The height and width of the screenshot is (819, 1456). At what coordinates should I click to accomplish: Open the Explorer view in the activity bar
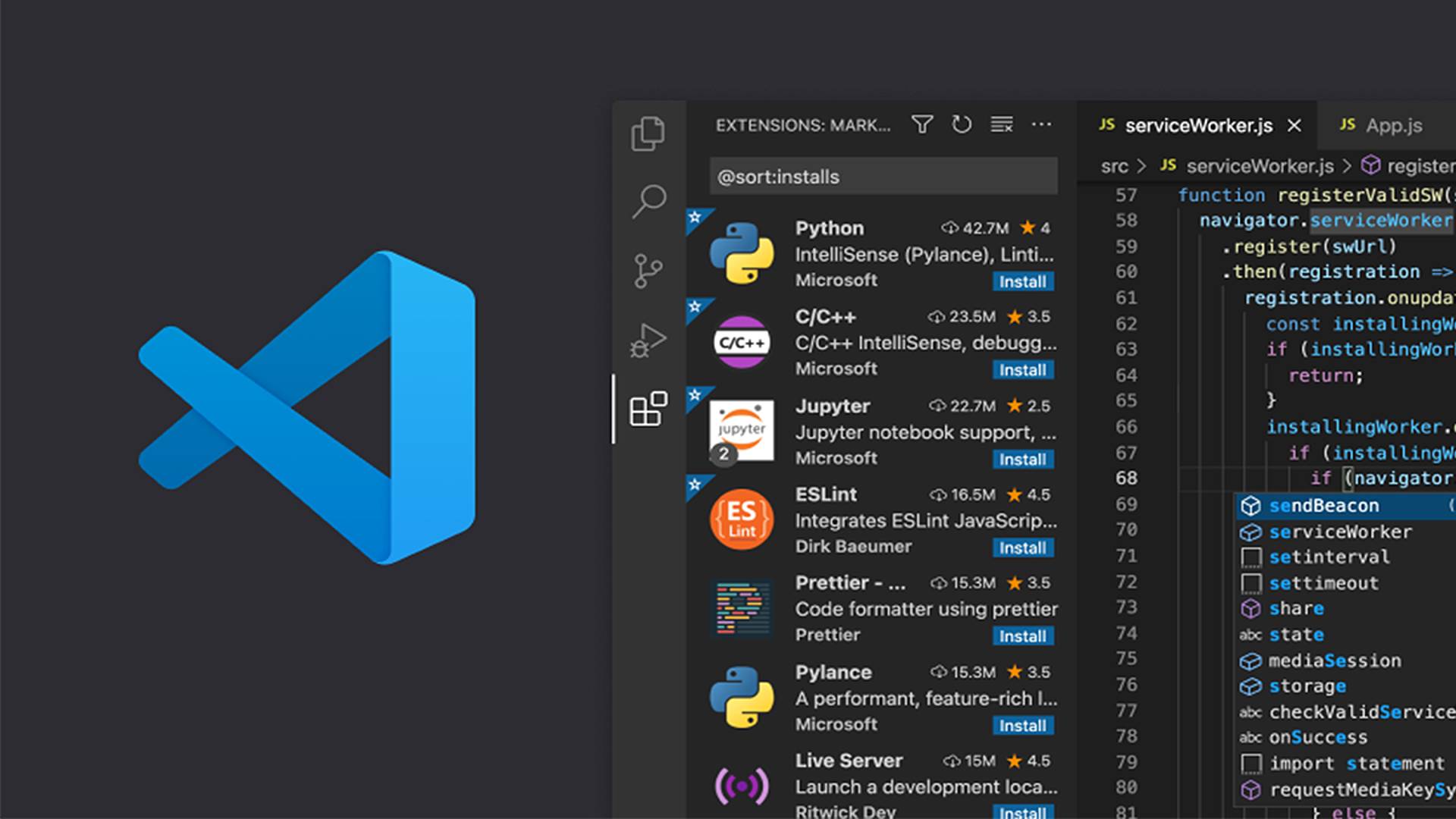(x=647, y=133)
